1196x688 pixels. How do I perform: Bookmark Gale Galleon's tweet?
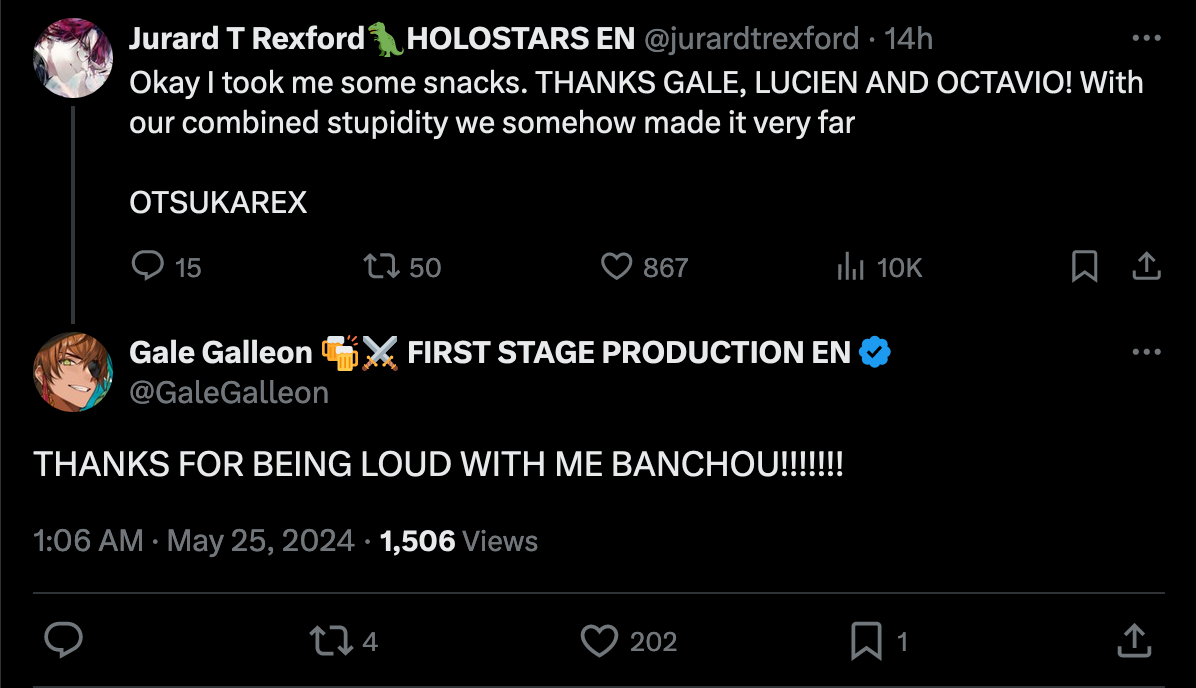coord(866,640)
